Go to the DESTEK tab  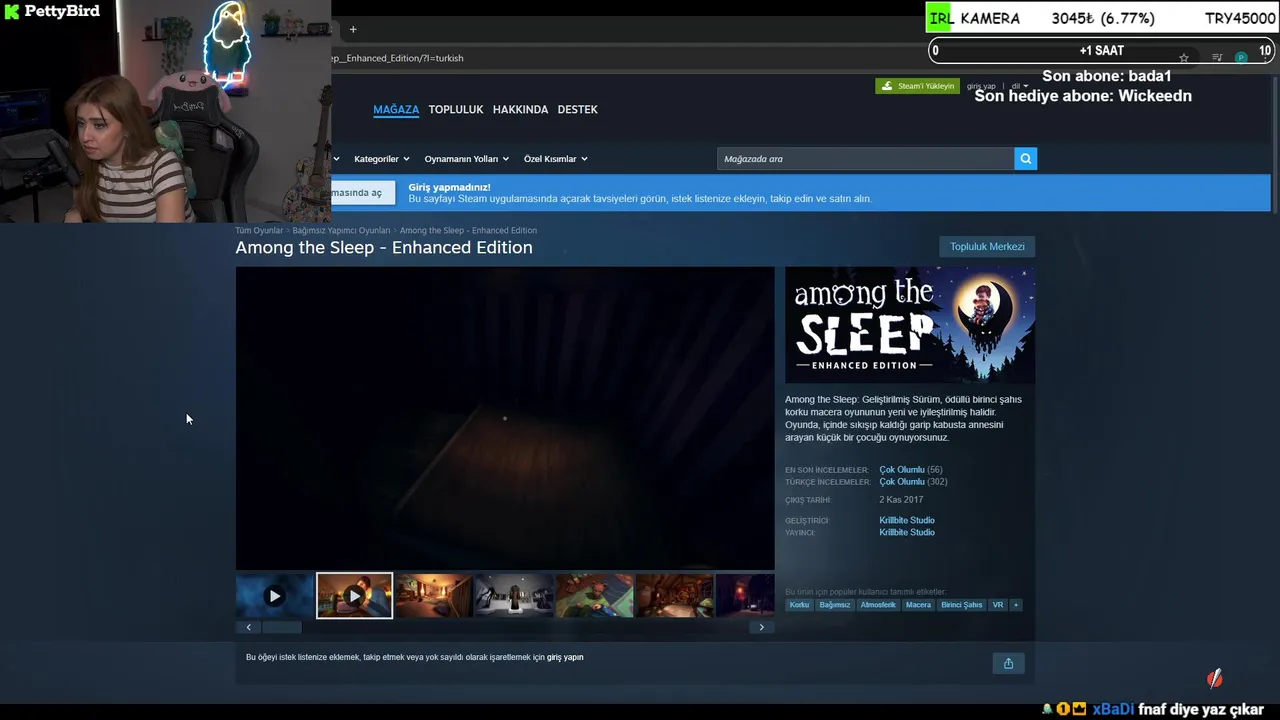tap(577, 110)
